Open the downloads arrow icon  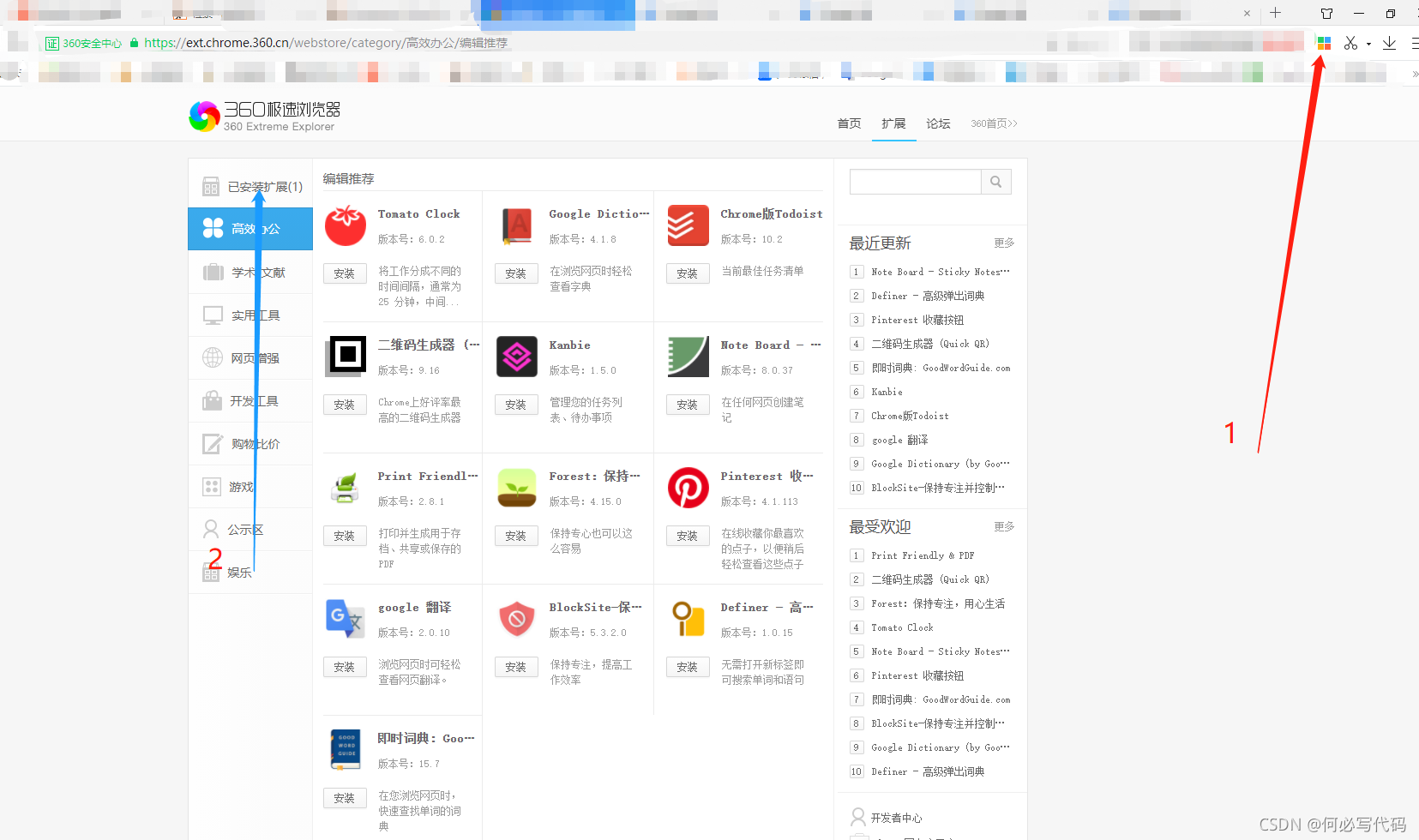pos(1390,43)
